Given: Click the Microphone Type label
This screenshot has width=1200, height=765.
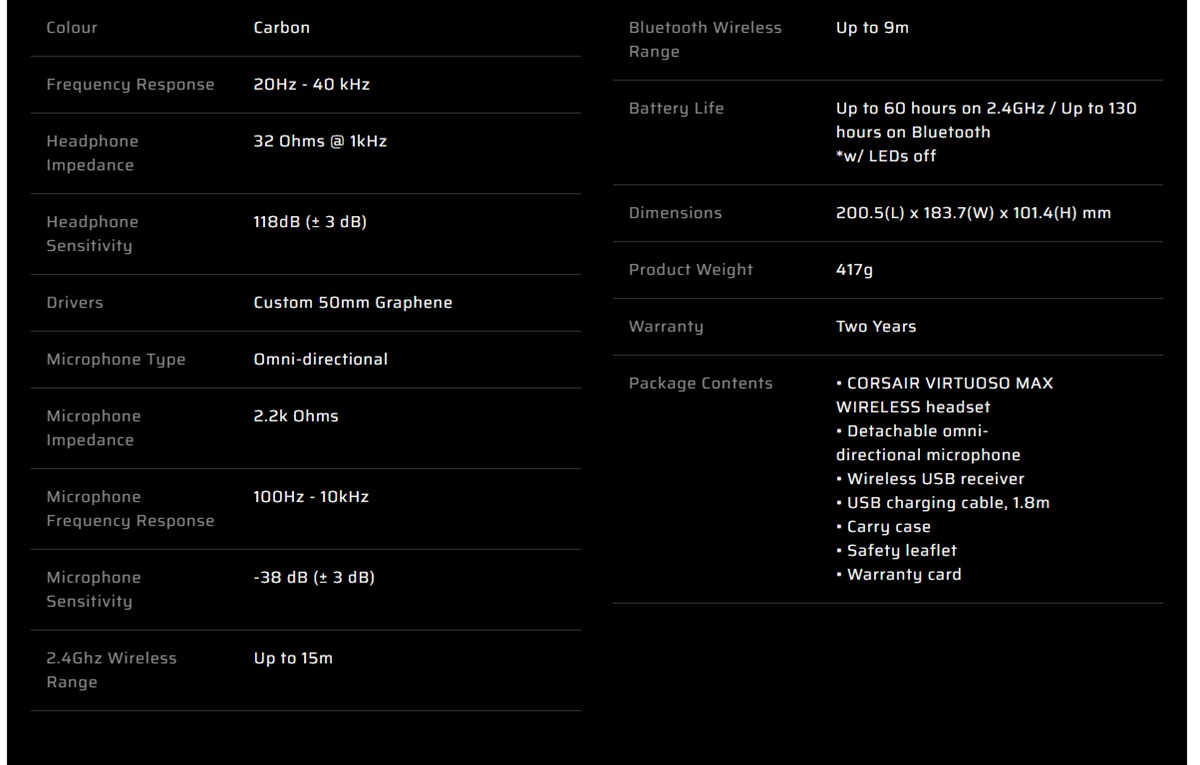Looking at the screenshot, I should (116, 360).
